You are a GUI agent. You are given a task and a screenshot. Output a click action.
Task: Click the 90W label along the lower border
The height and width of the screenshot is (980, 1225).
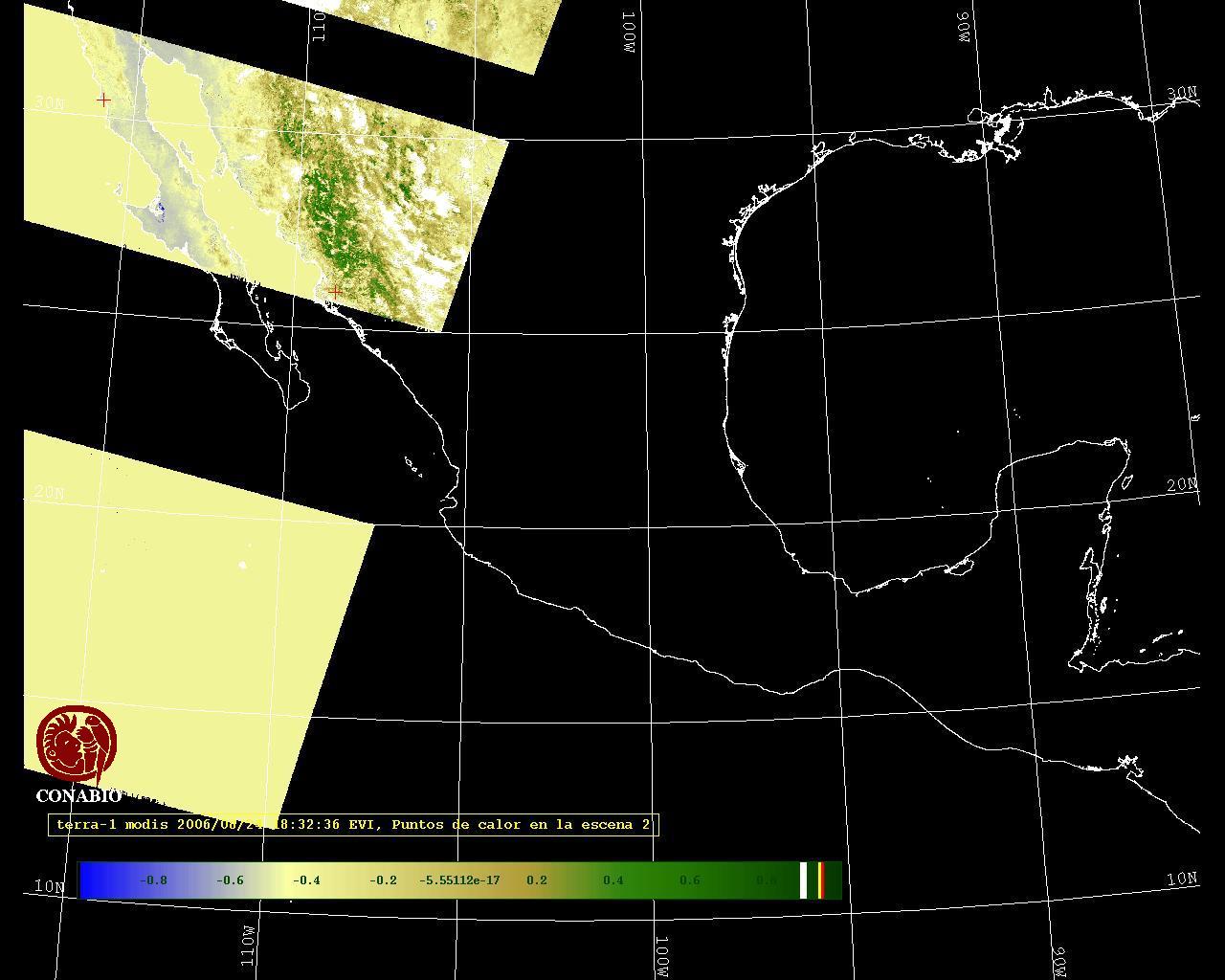1059,963
